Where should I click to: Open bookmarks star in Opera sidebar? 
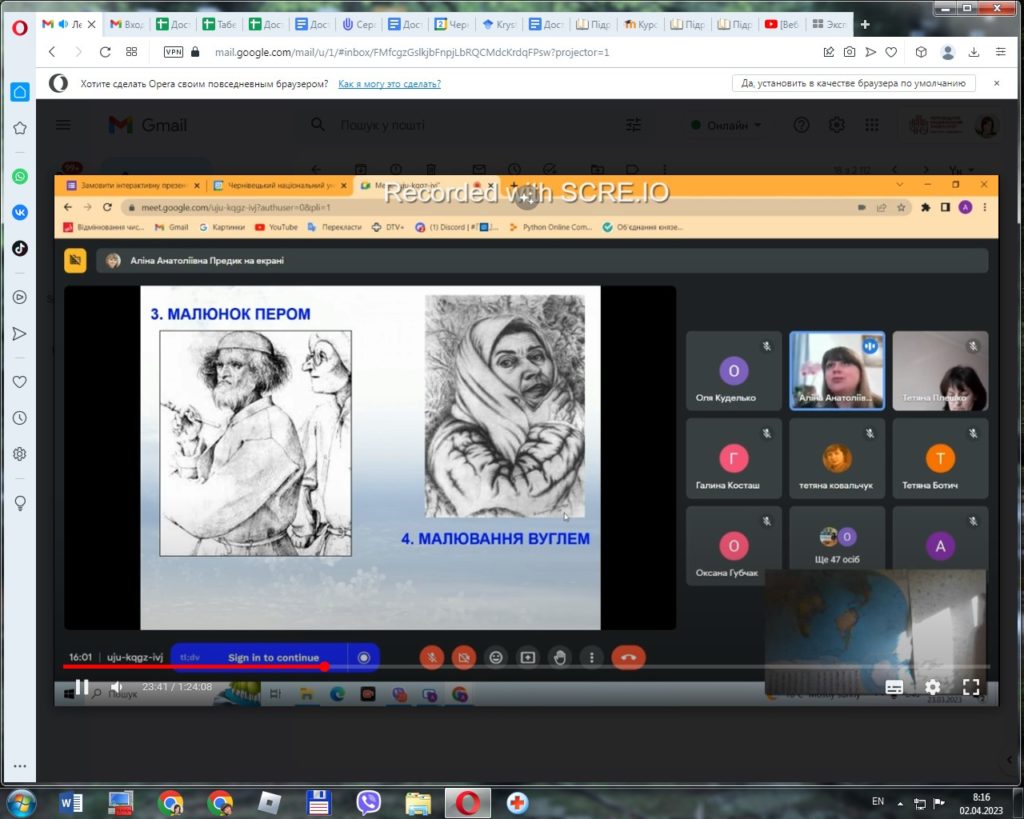[20, 128]
